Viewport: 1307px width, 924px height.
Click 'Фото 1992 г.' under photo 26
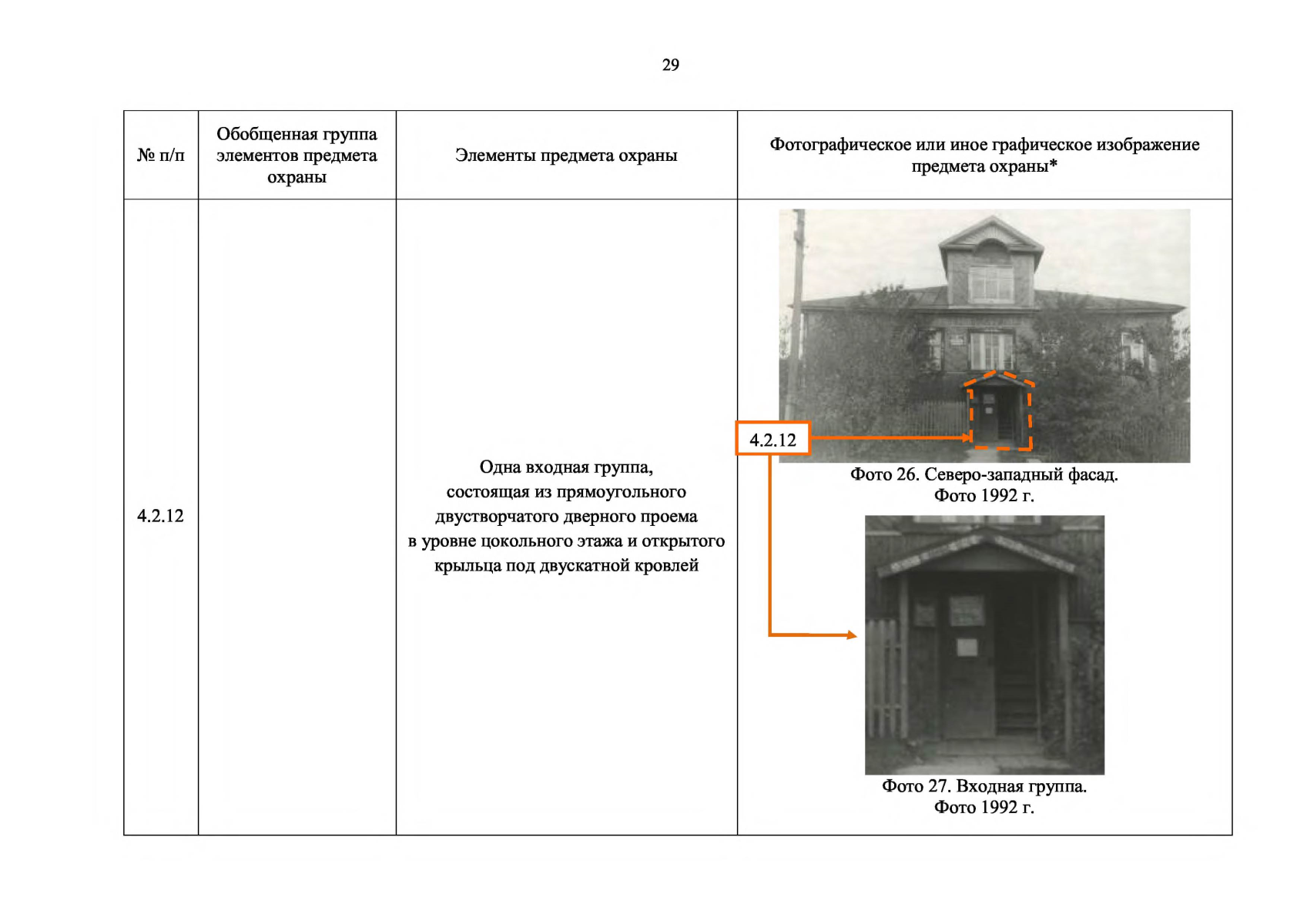(984, 496)
